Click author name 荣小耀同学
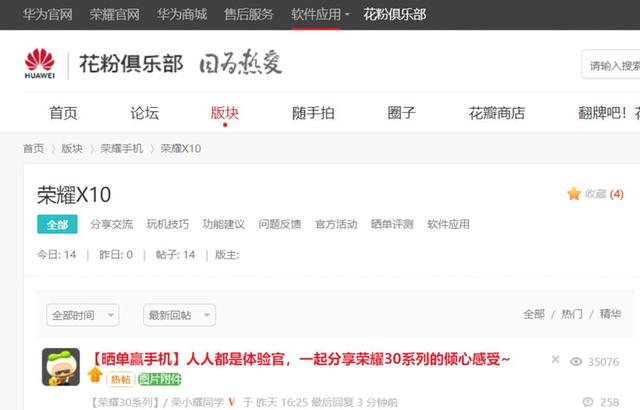Image resolution: width=640 pixels, height=410 pixels. (197, 403)
